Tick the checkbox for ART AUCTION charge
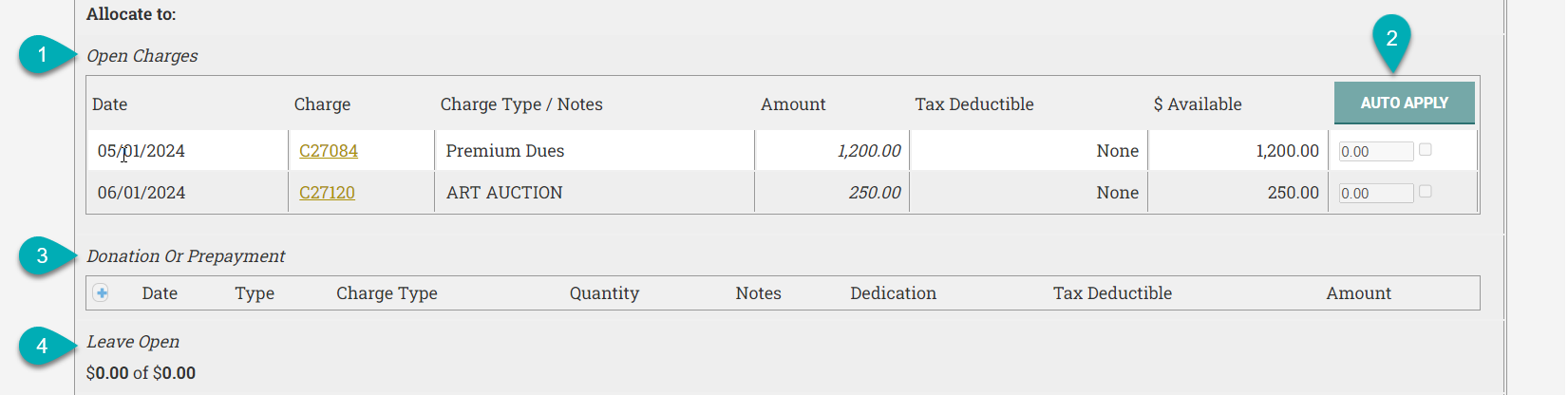The width and height of the screenshot is (1568, 395). 1425,192
